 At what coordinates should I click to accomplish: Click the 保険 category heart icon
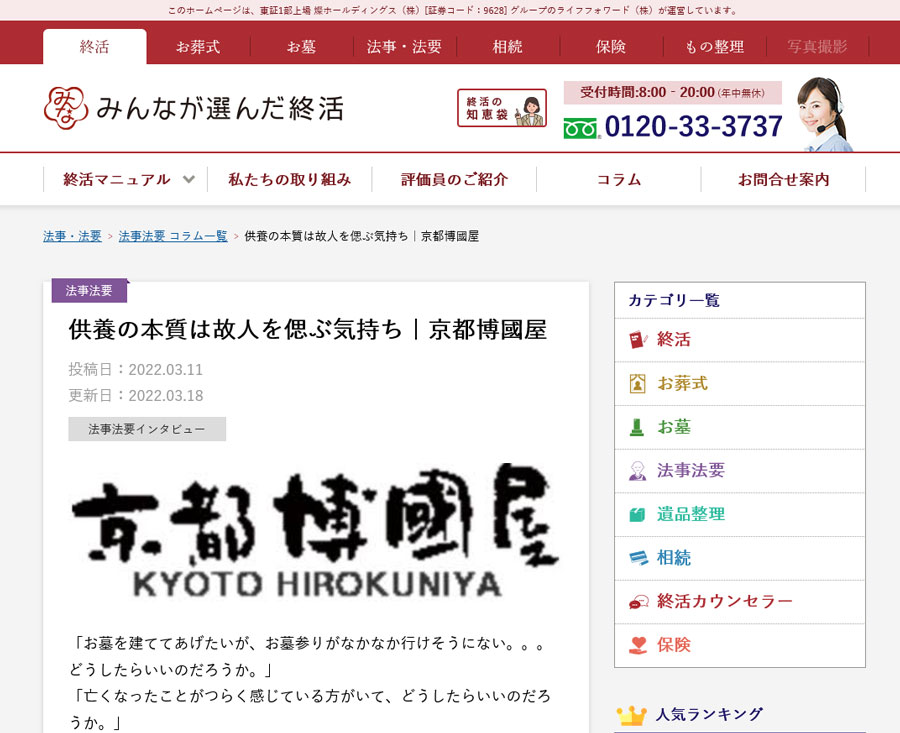coord(638,645)
